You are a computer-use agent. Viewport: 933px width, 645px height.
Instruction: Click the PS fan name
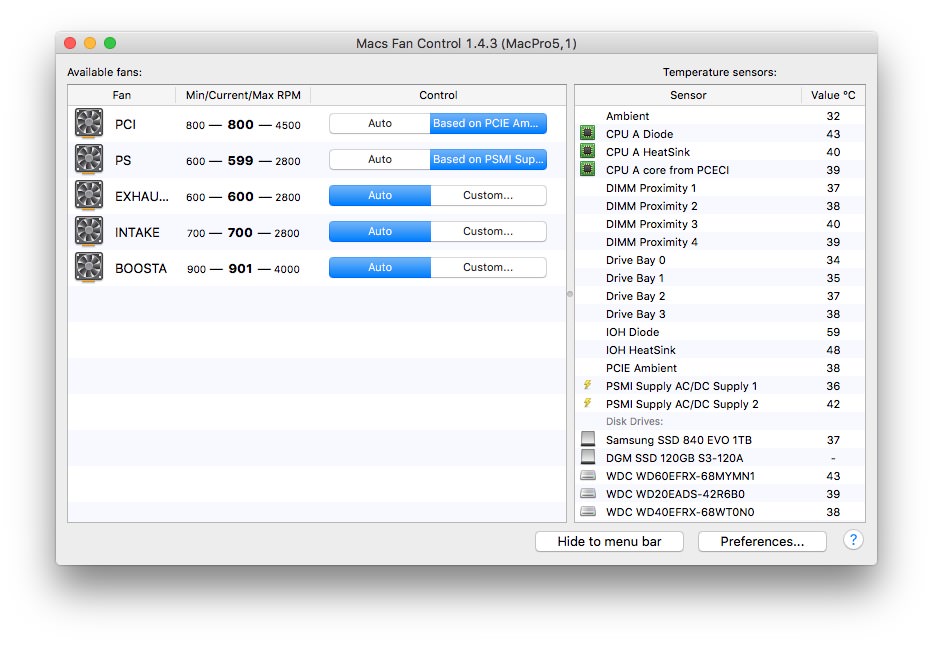click(123, 161)
